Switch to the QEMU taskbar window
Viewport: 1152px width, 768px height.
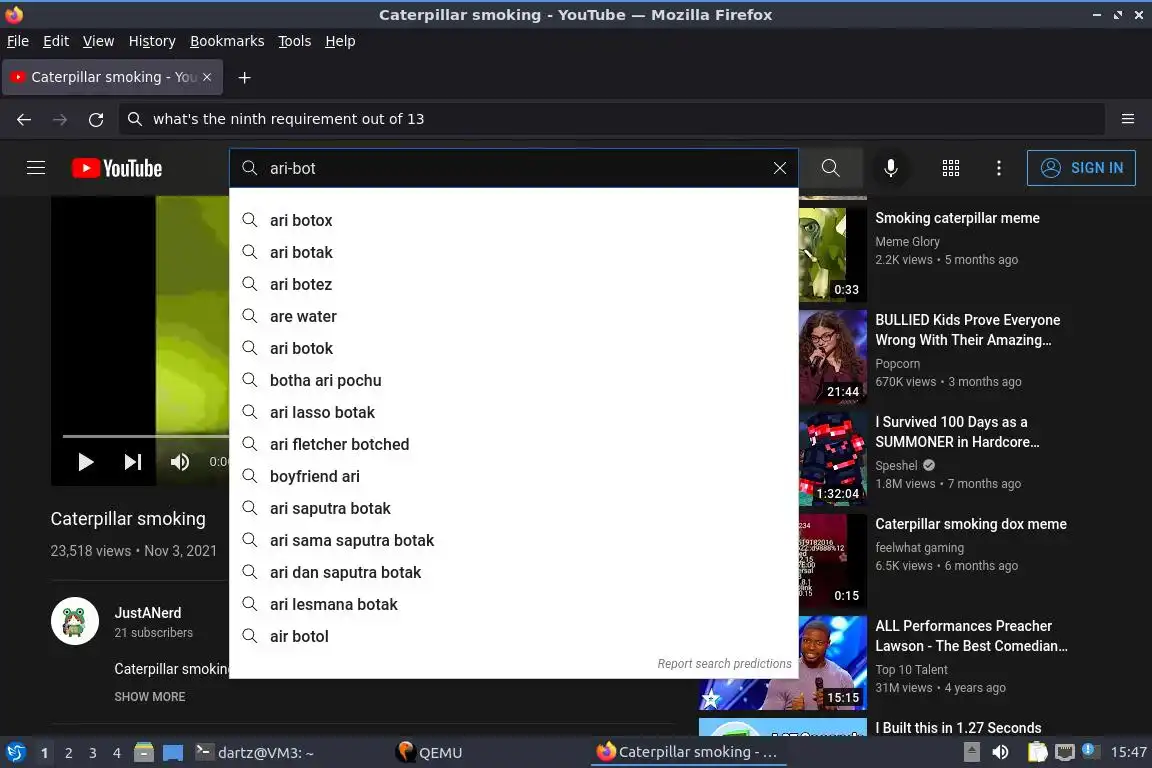(430, 753)
